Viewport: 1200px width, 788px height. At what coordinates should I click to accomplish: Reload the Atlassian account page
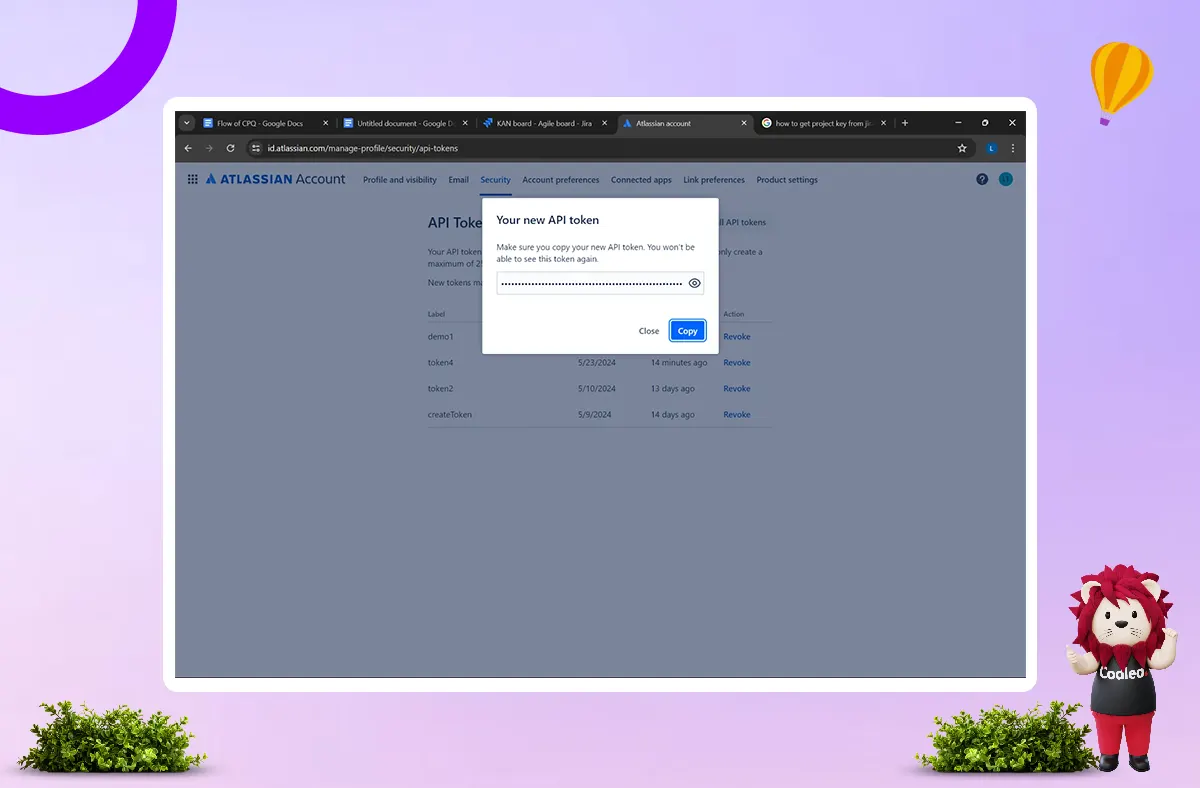[231, 148]
